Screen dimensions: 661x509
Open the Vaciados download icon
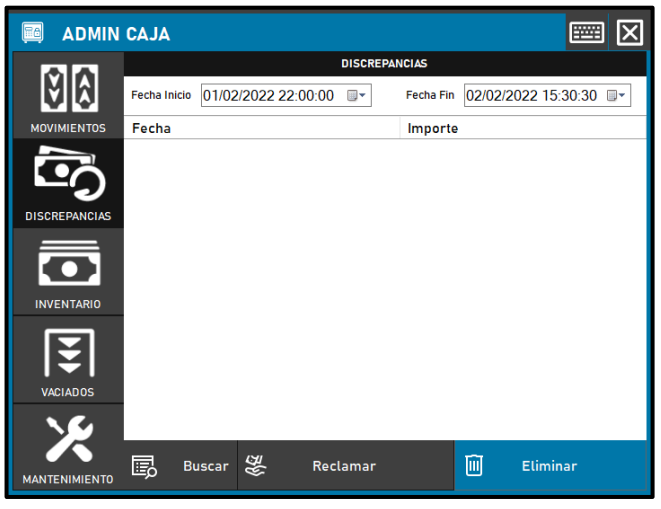(68, 352)
